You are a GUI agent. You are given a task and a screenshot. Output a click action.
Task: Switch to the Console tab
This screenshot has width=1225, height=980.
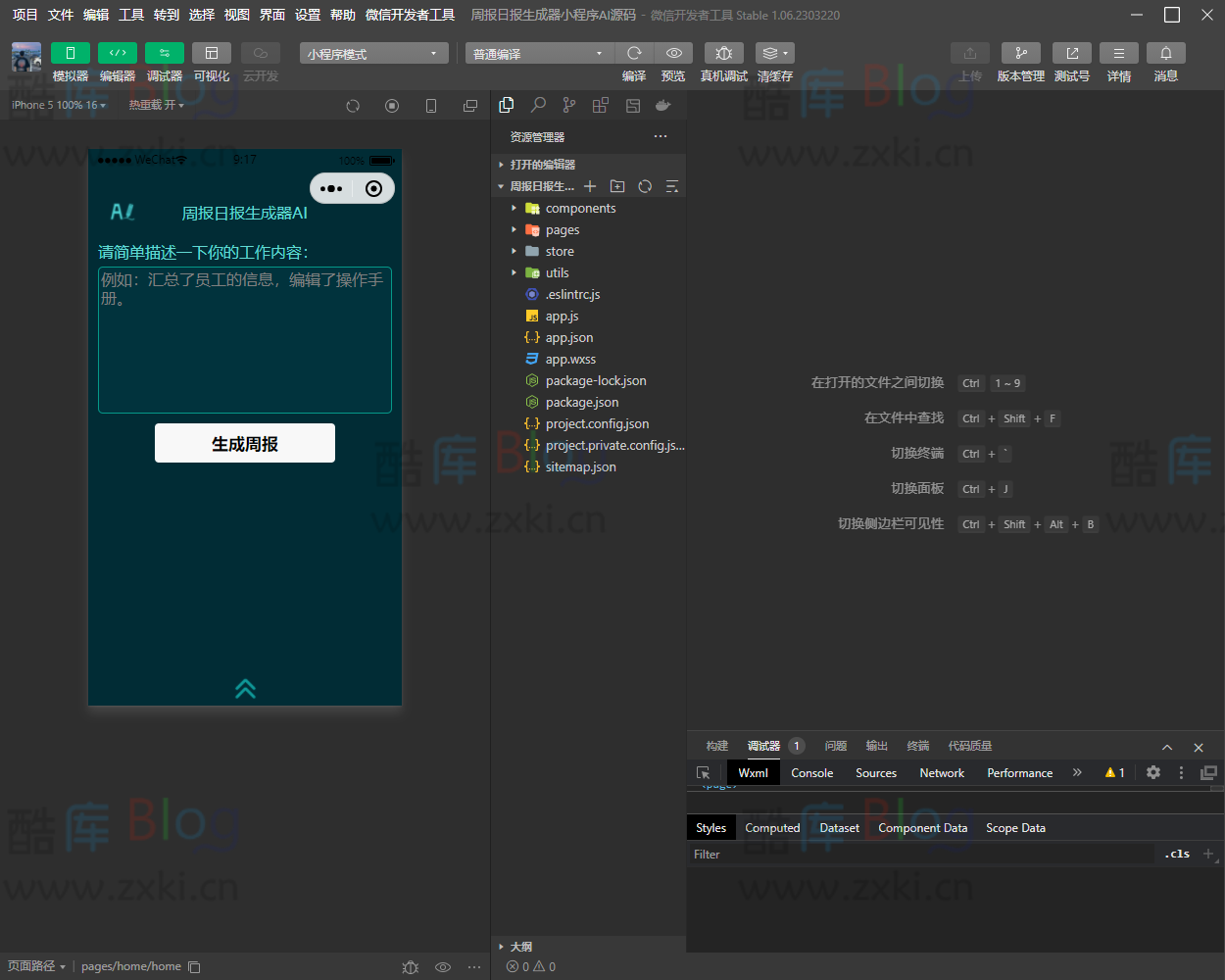click(x=811, y=772)
